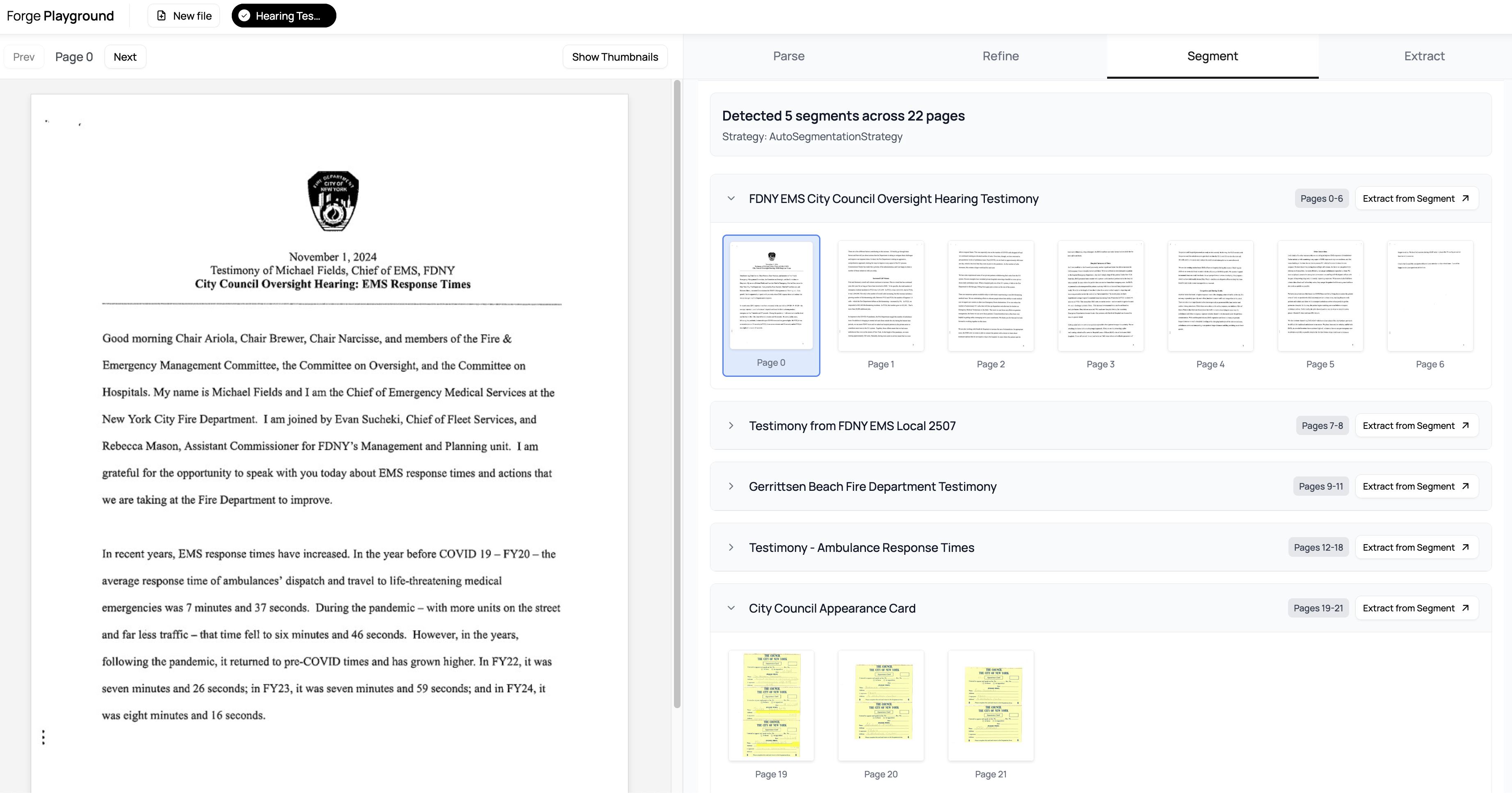
Task: Switch to the Parse tab
Action: pos(788,56)
